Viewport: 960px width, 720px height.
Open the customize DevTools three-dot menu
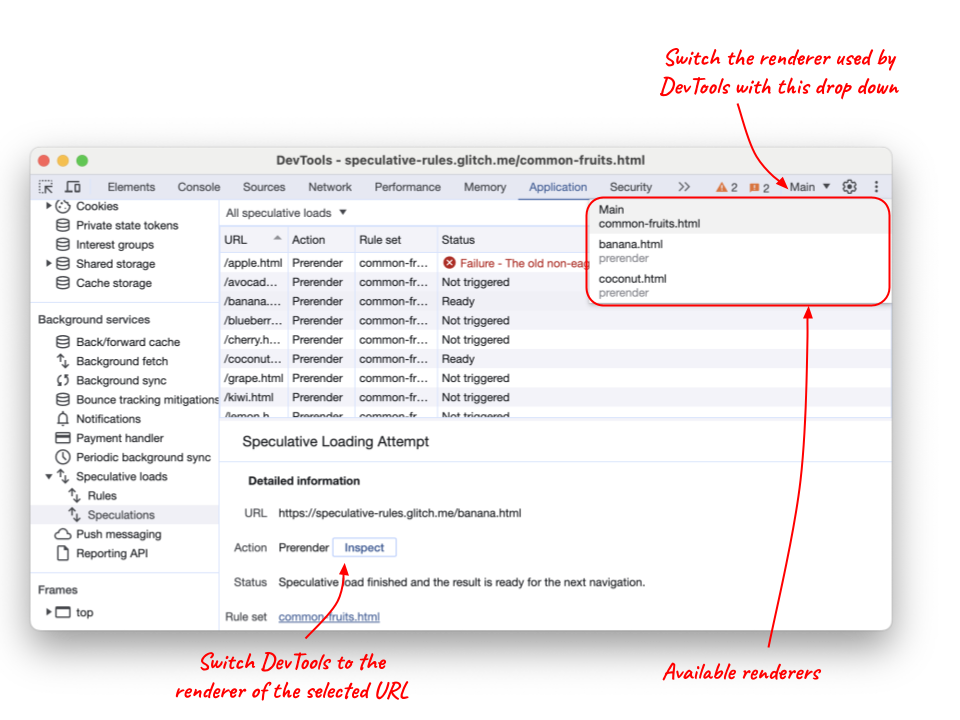tap(875, 186)
